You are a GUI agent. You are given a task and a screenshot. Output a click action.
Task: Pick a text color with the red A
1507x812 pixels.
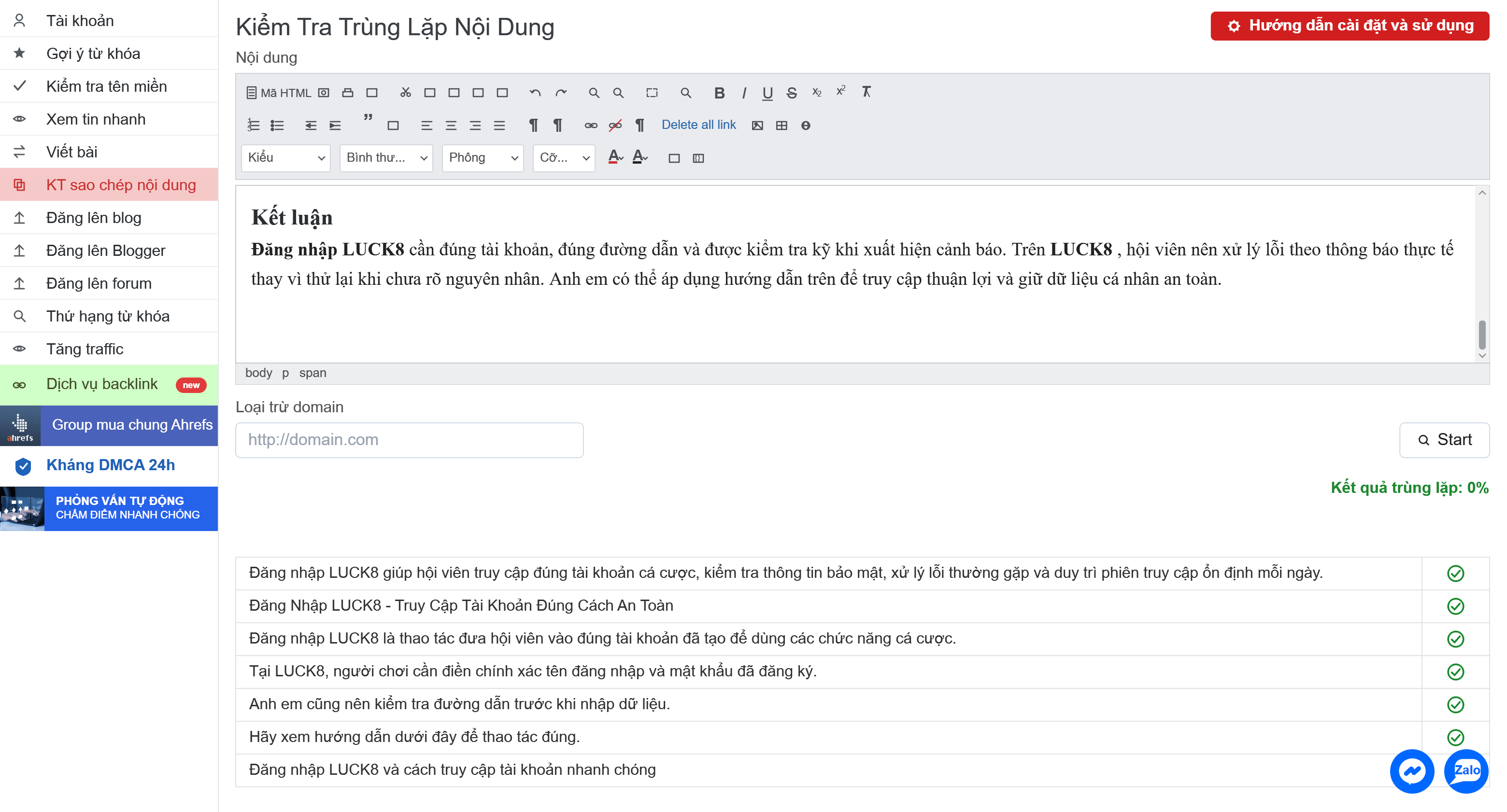[x=615, y=157]
